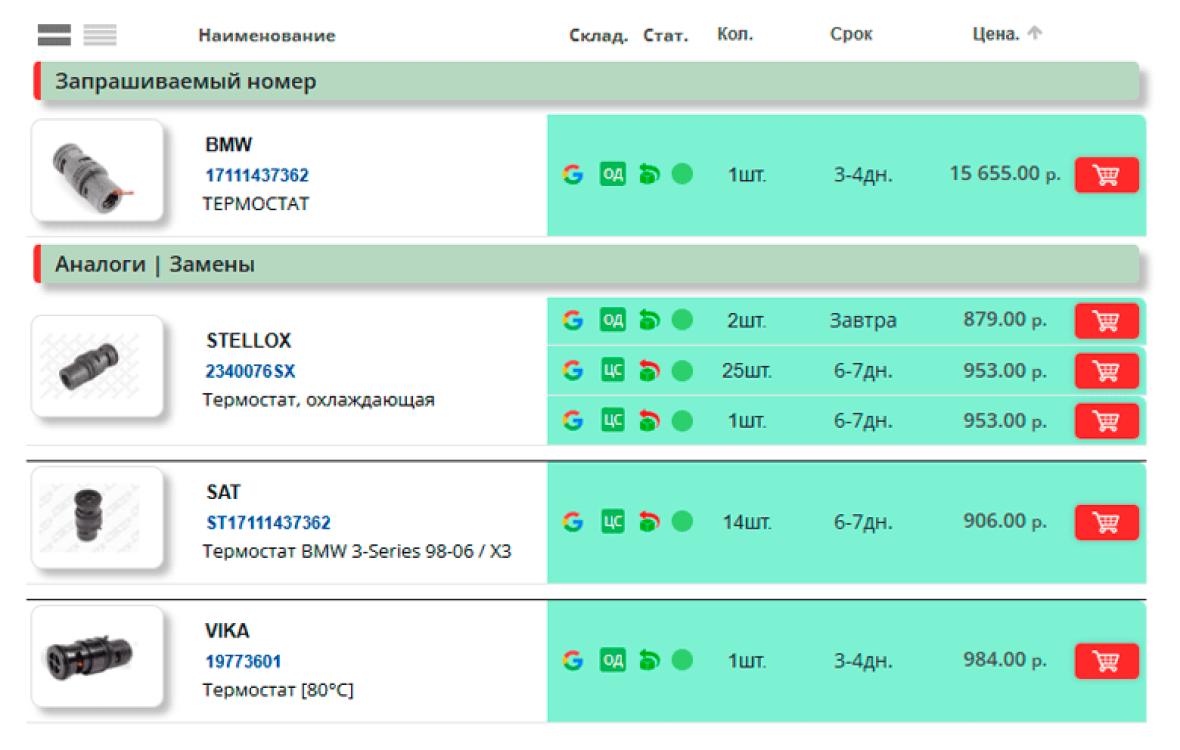
Task: Click quantity 14шт. in SAT row
Action: [x=747, y=522]
